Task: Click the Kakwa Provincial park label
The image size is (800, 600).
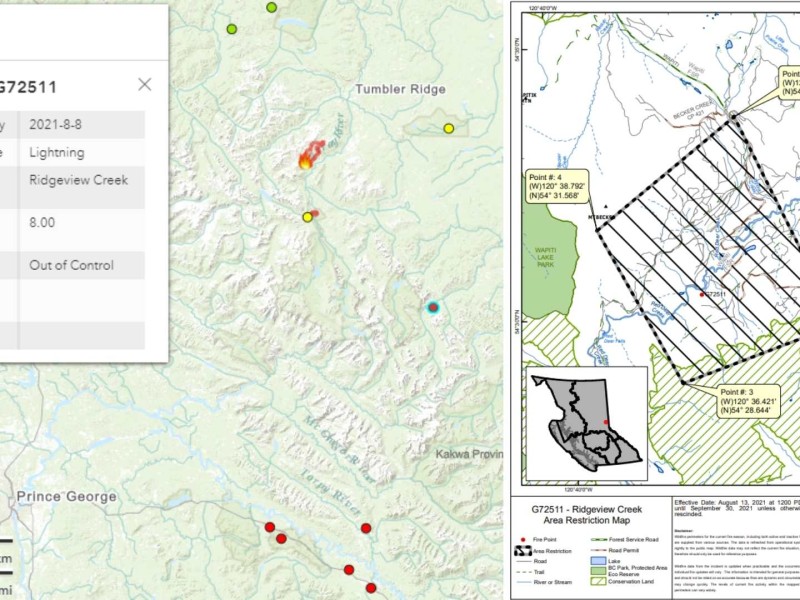Action: (469, 454)
